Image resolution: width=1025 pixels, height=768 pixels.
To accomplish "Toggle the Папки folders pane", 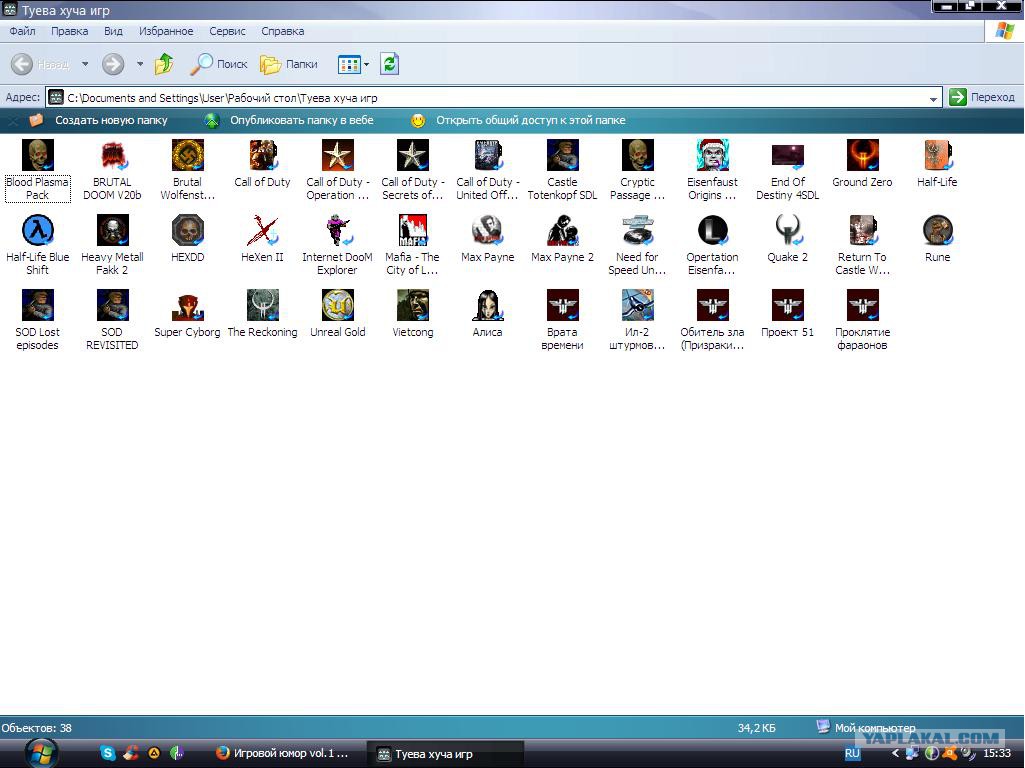I will pyautogui.click(x=289, y=64).
